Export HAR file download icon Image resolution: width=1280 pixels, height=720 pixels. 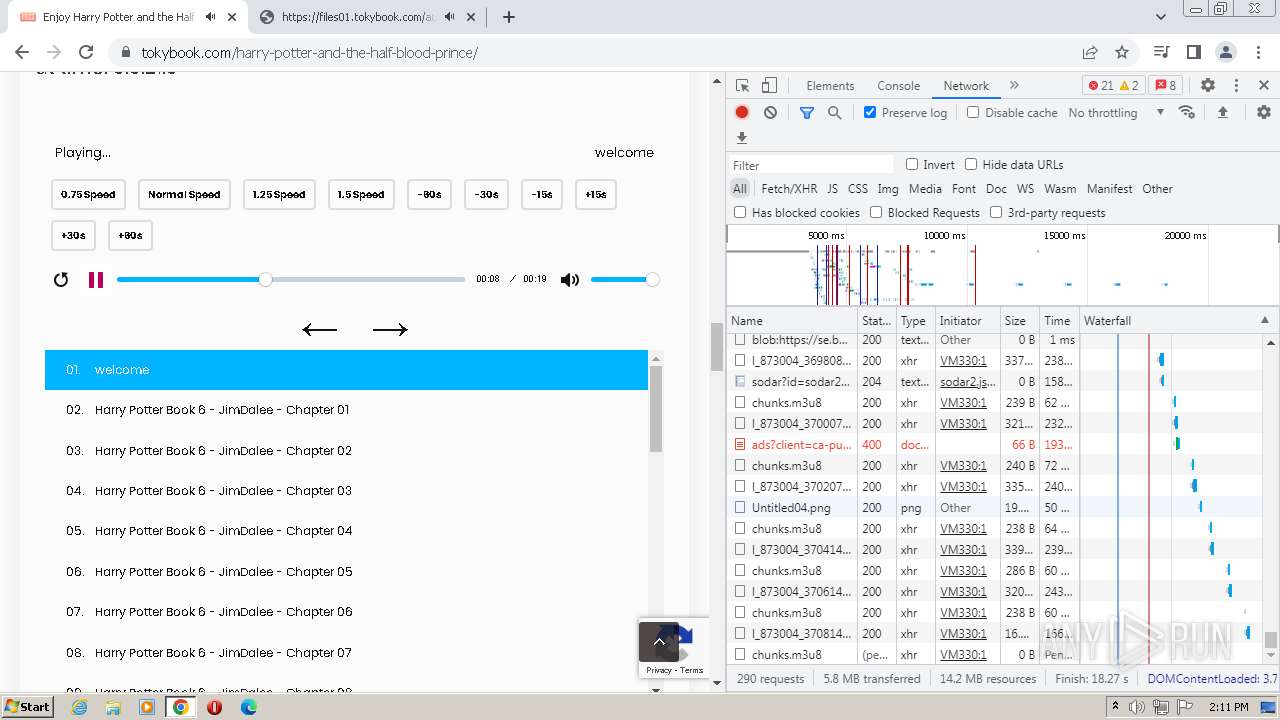click(x=741, y=138)
